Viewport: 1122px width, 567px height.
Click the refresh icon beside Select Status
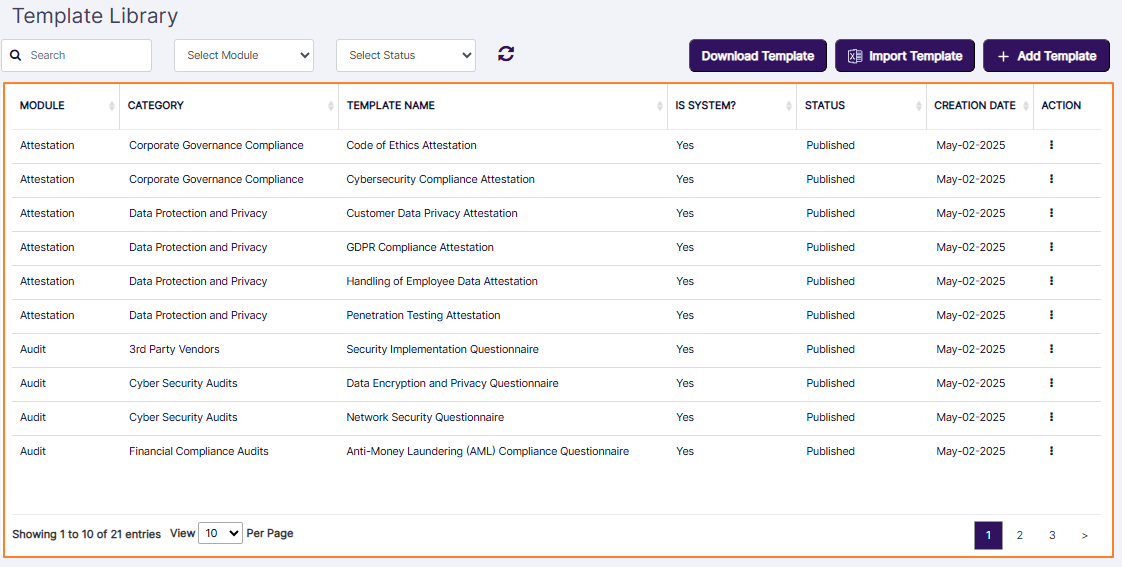506,54
